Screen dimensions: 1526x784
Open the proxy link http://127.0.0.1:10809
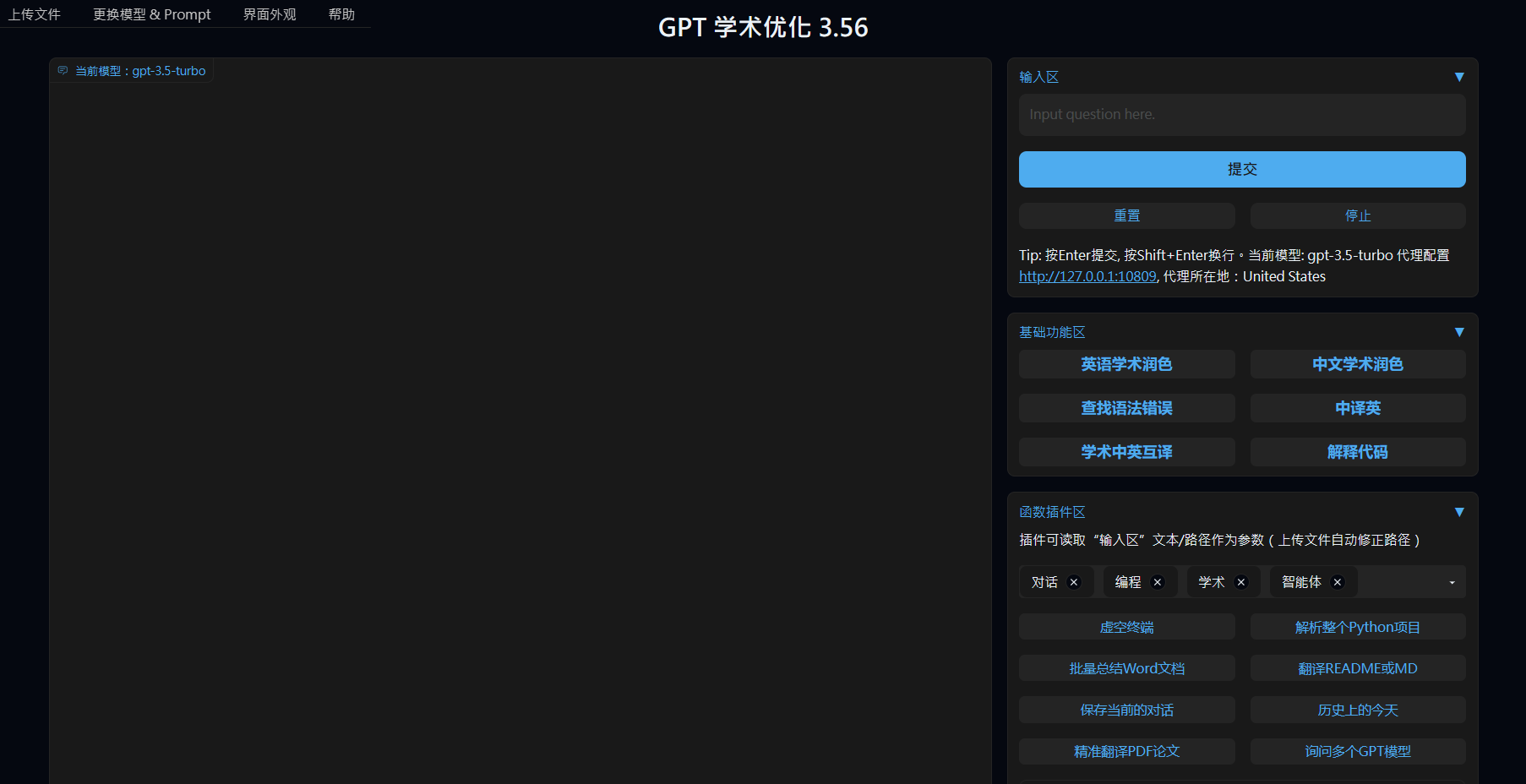click(x=1087, y=276)
